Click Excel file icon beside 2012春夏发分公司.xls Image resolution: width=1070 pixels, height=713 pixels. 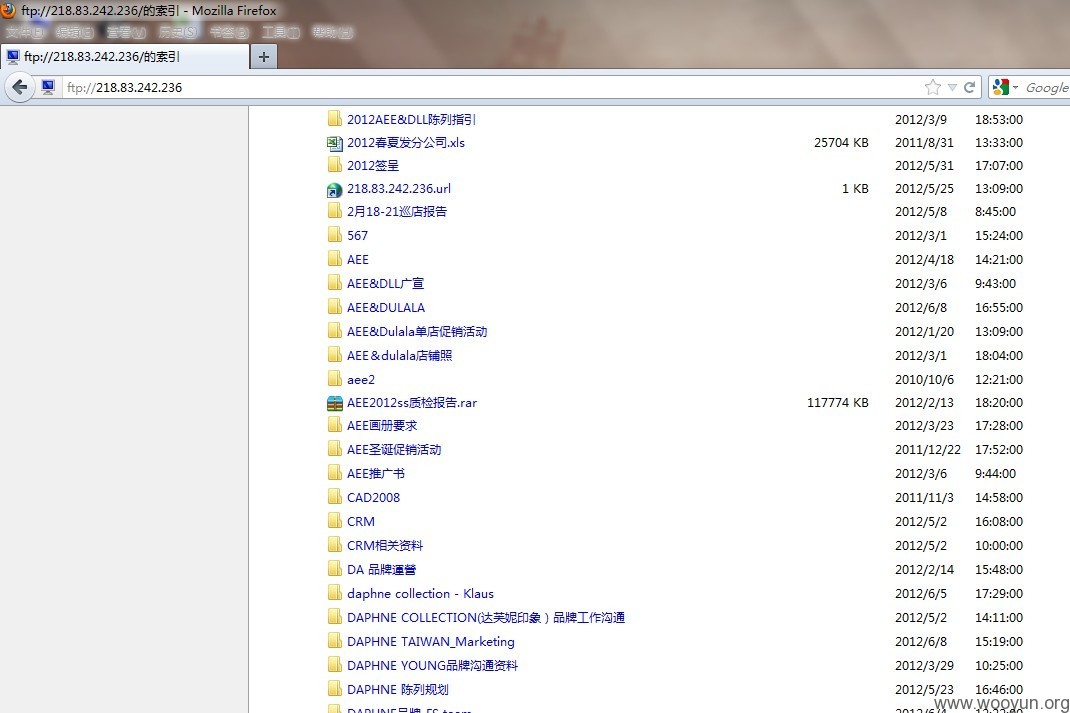pyautogui.click(x=334, y=143)
